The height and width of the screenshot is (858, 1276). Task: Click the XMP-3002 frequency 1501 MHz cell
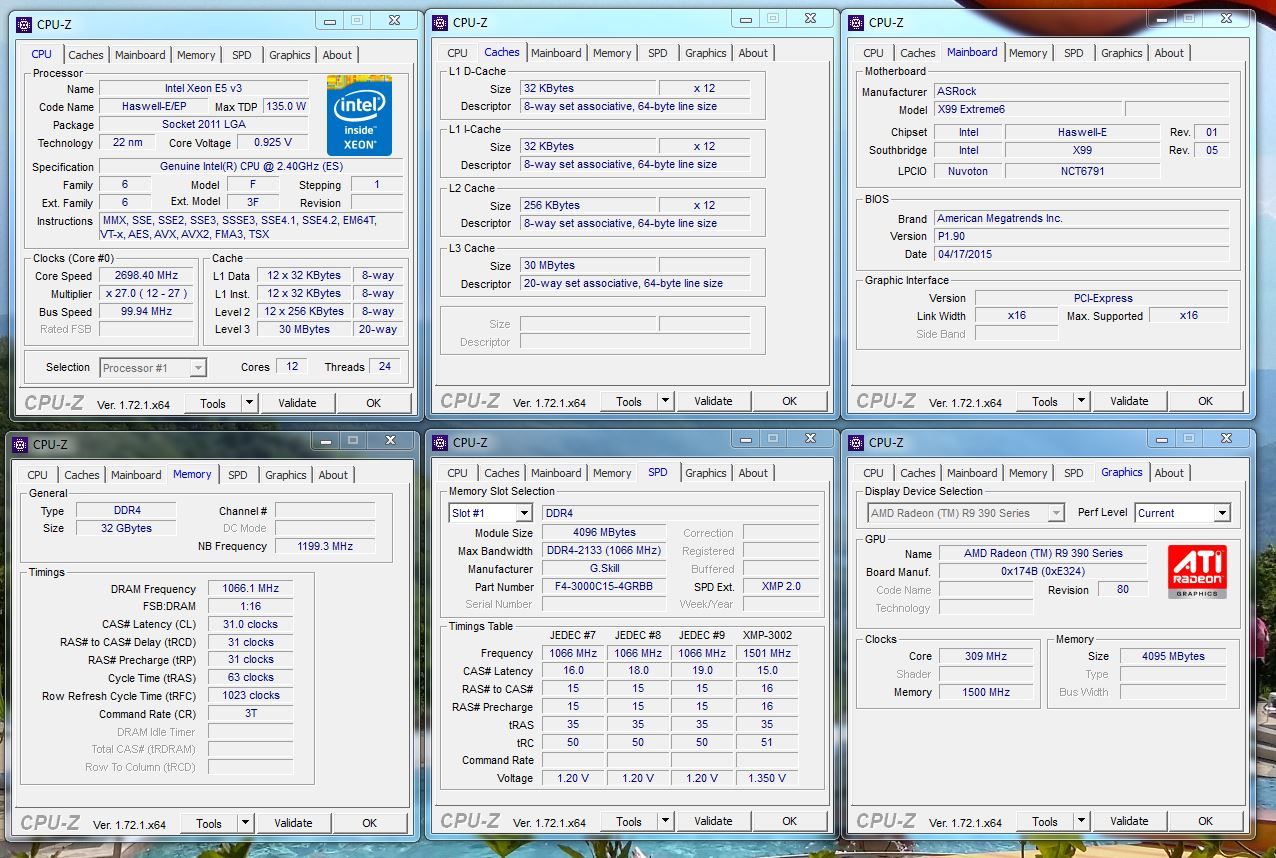point(767,654)
